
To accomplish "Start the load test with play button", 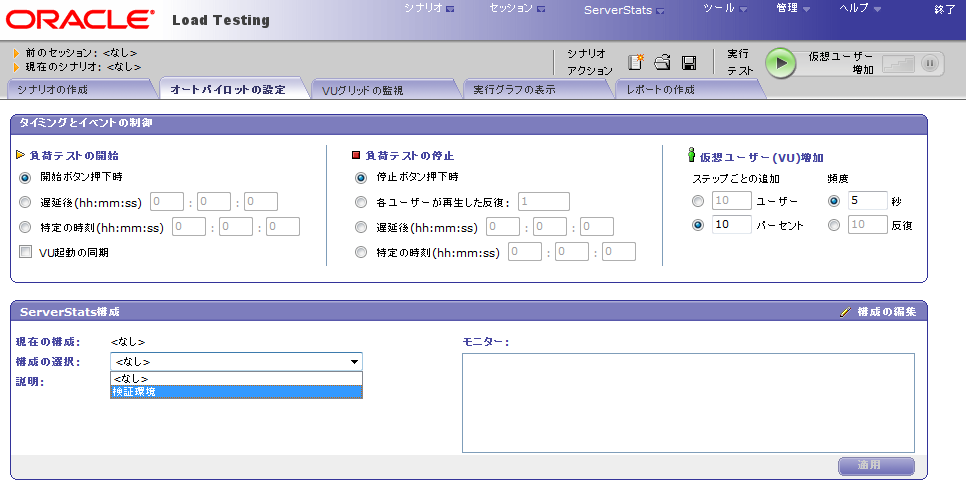I will pyautogui.click(x=781, y=63).
